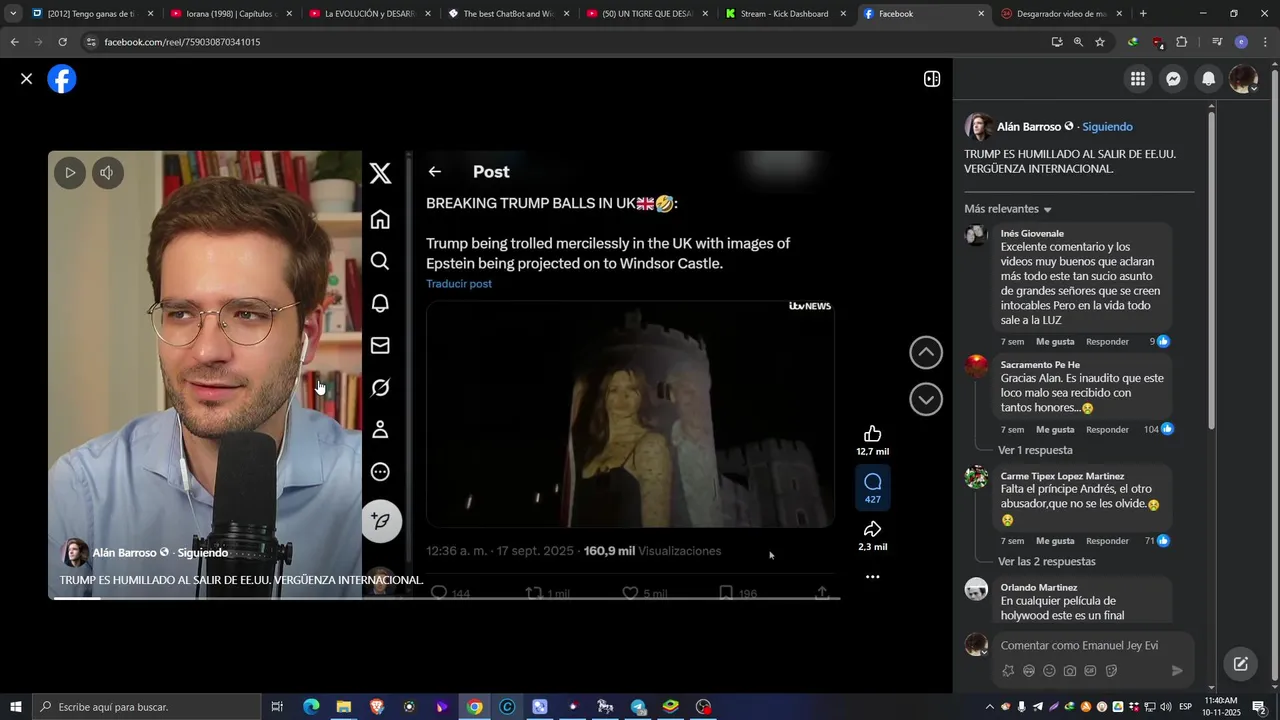Open the account profile menu
The image size is (1280, 720).
click(x=1244, y=79)
